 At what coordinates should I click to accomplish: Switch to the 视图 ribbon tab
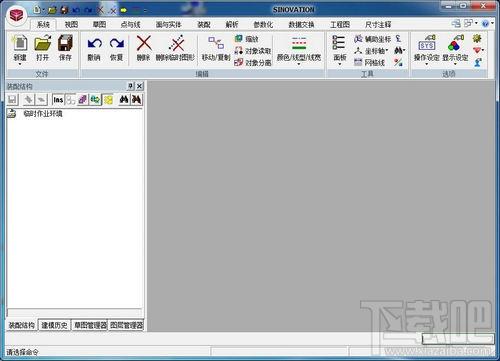71,24
